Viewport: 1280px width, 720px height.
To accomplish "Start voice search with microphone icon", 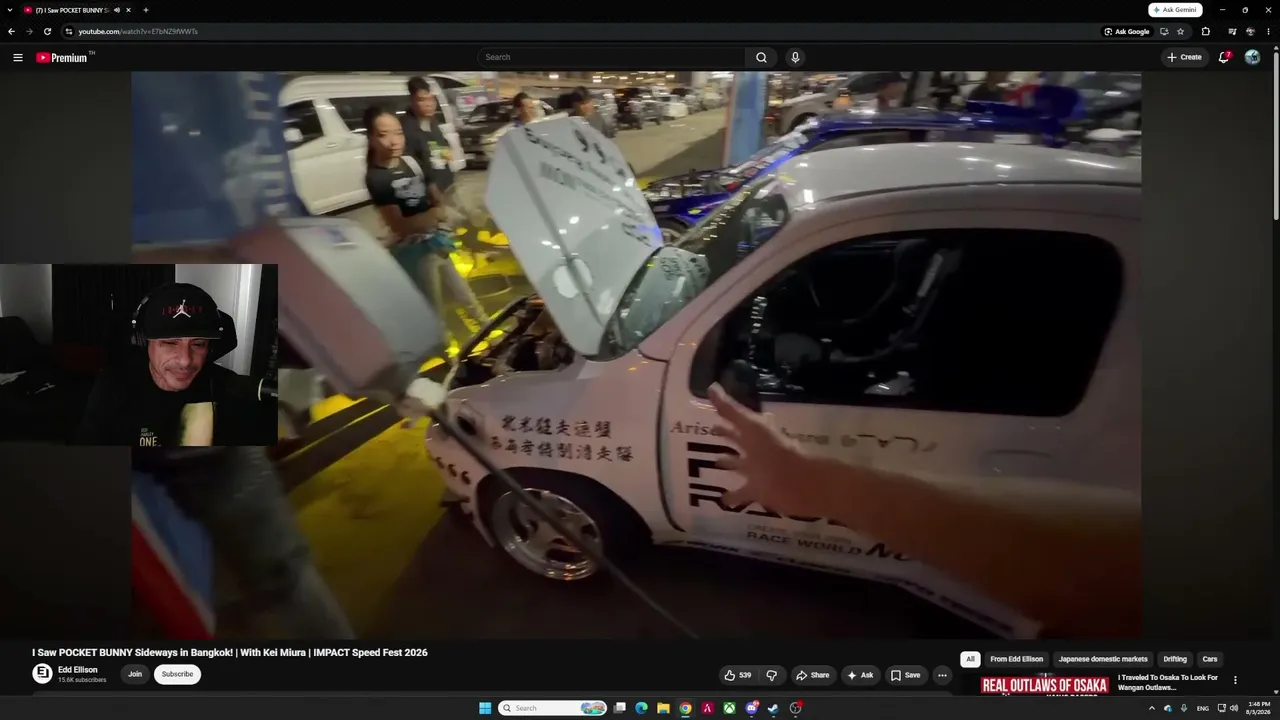I will (795, 57).
